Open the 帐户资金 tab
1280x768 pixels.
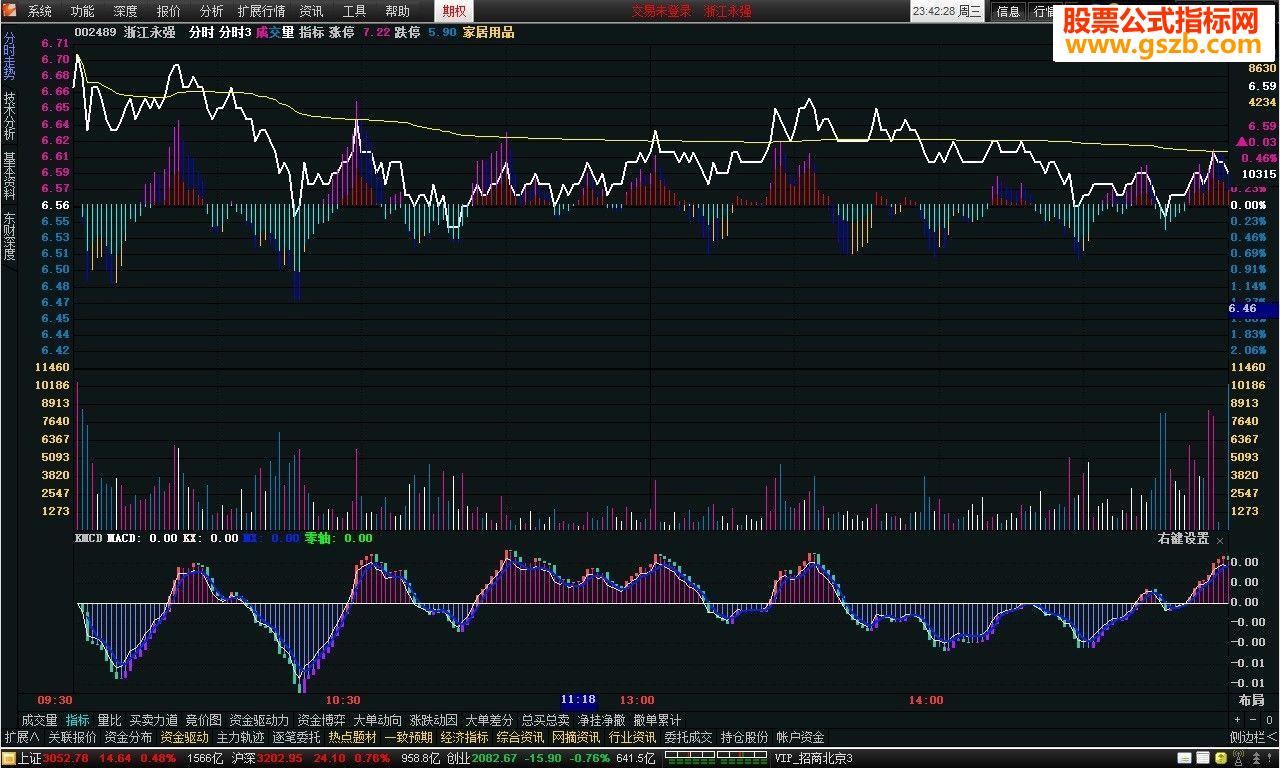pos(800,737)
